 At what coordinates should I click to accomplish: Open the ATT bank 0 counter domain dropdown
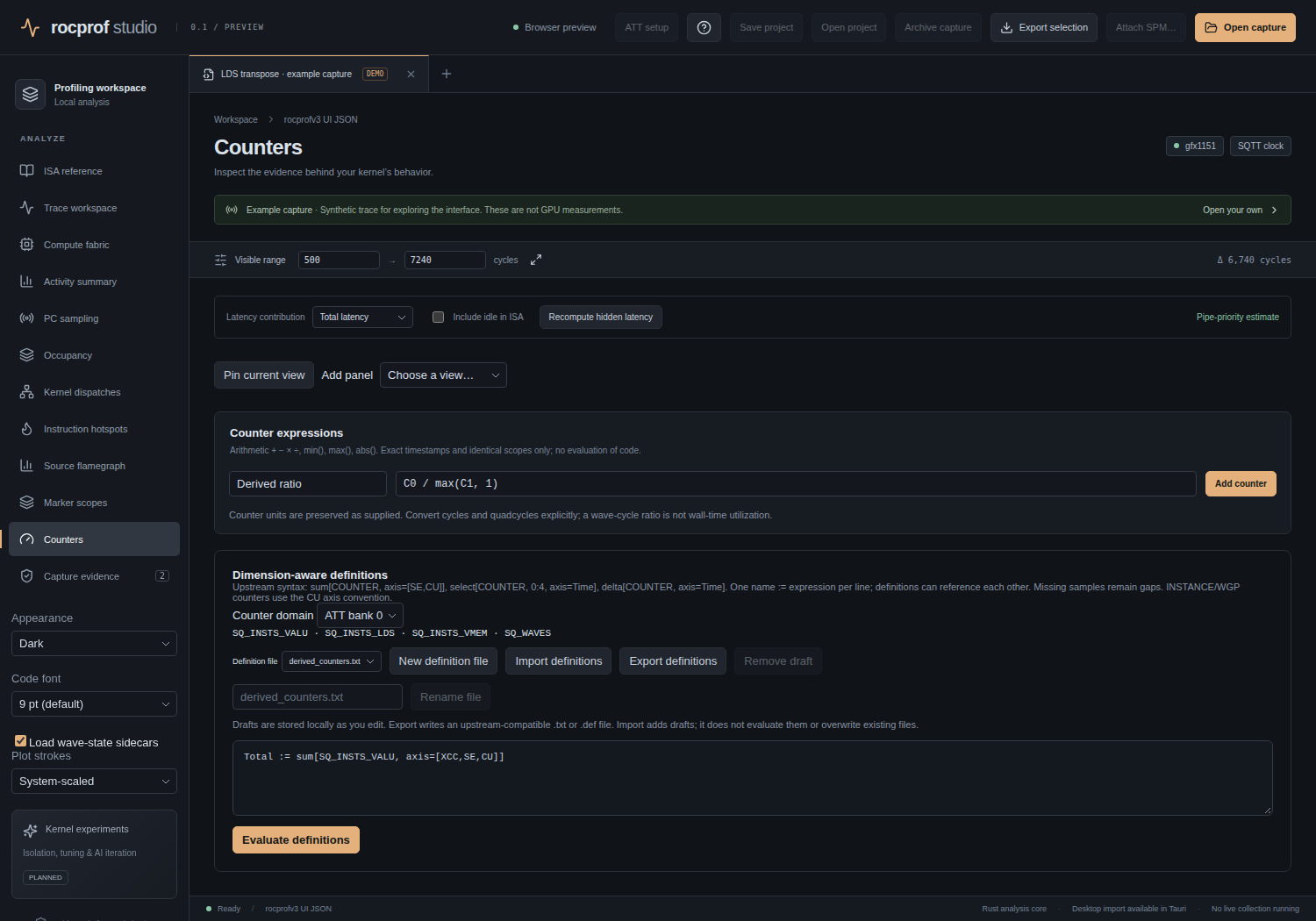coord(360,616)
